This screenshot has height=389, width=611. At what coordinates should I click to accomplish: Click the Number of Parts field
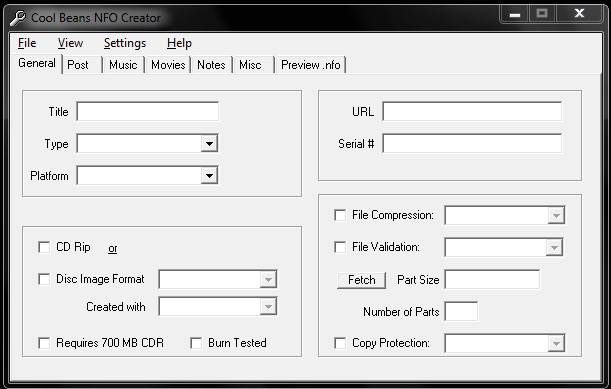tap(461, 311)
